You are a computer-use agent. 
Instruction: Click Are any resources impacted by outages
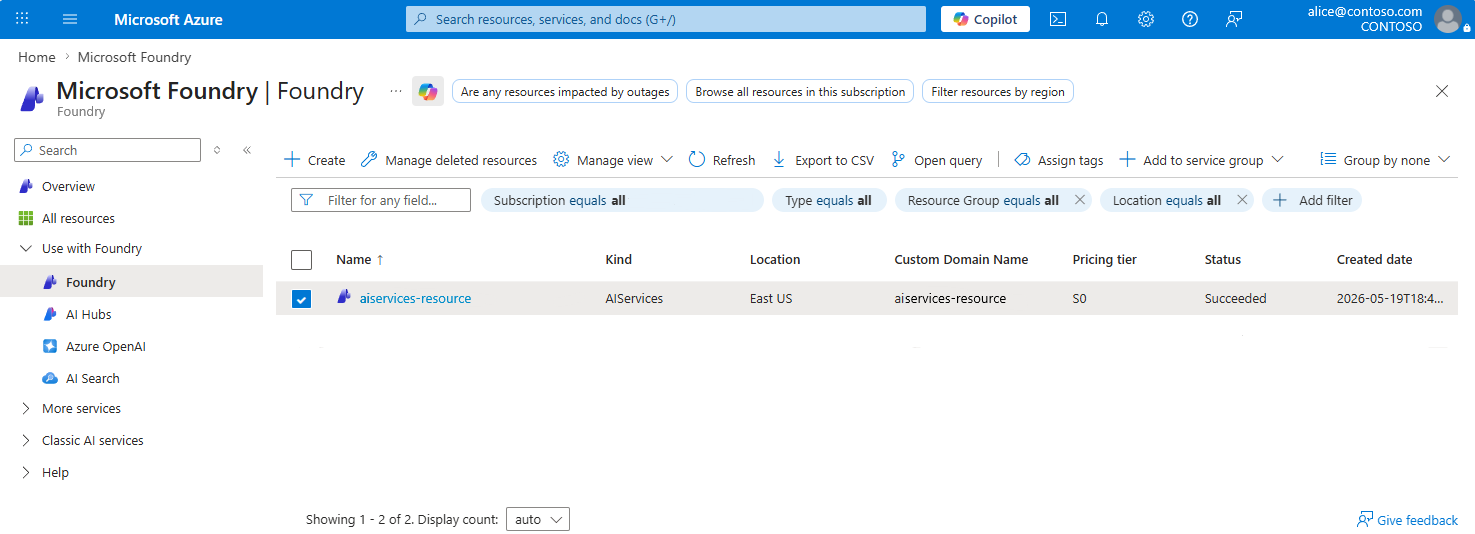[x=565, y=91]
